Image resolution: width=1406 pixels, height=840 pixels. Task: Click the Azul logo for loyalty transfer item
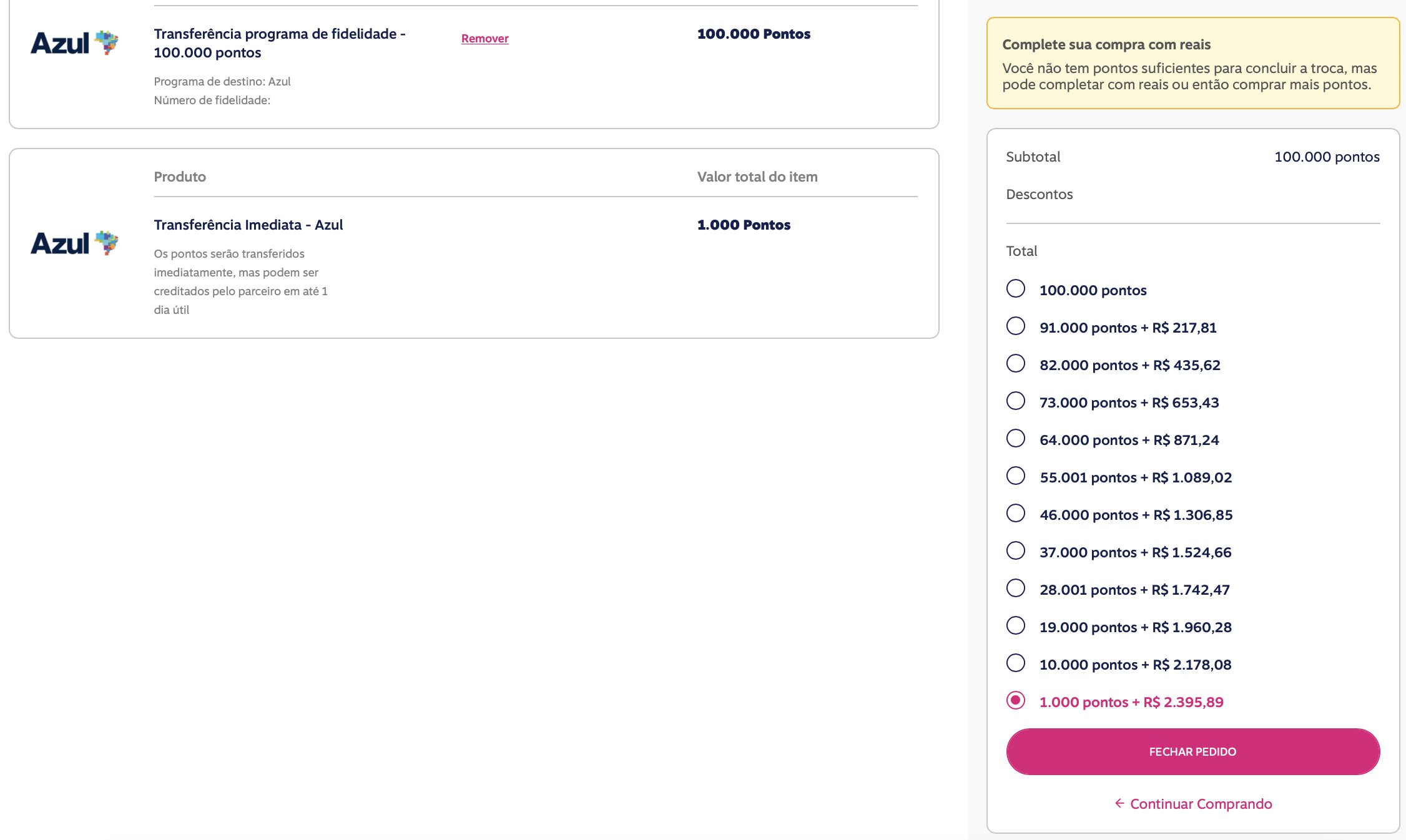point(74,43)
